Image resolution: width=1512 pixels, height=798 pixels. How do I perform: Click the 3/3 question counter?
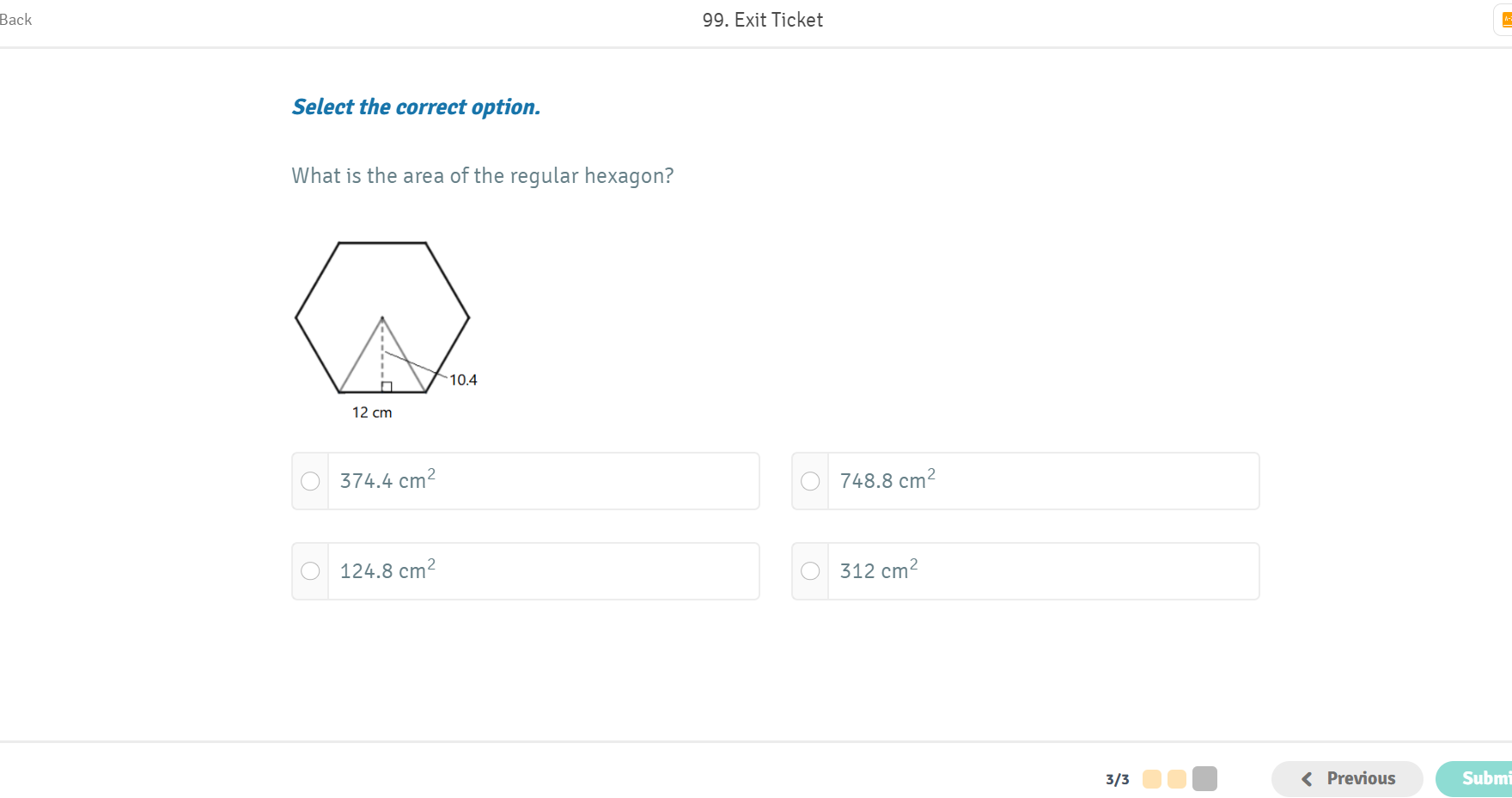pyautogui.click(x=1117, y=780)
